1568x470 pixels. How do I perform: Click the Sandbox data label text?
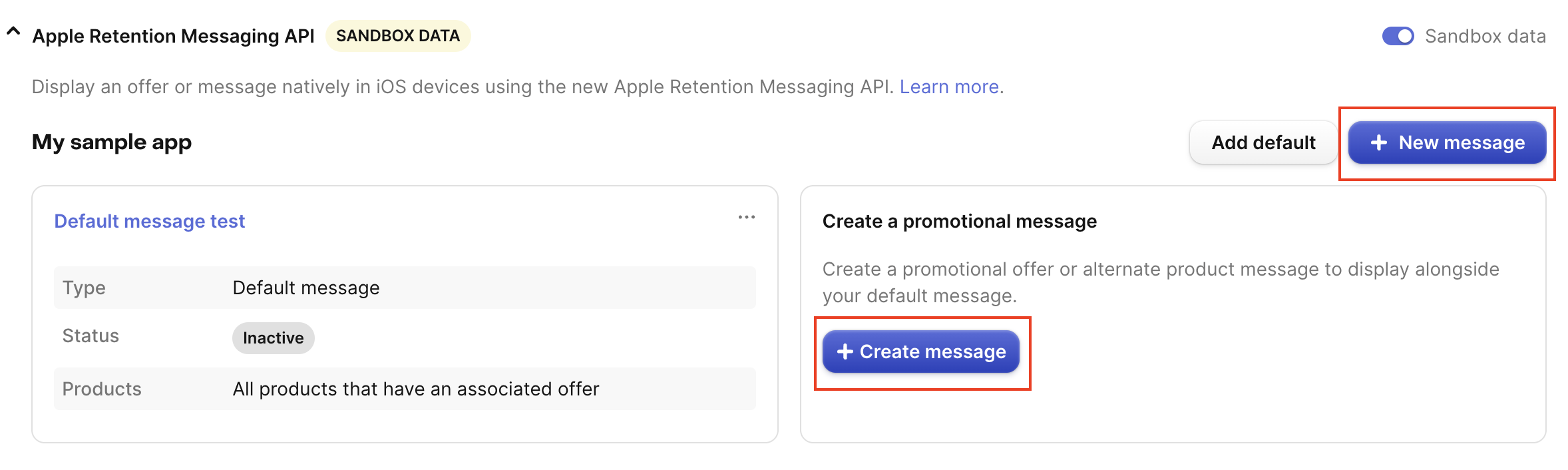(1485, 36)
